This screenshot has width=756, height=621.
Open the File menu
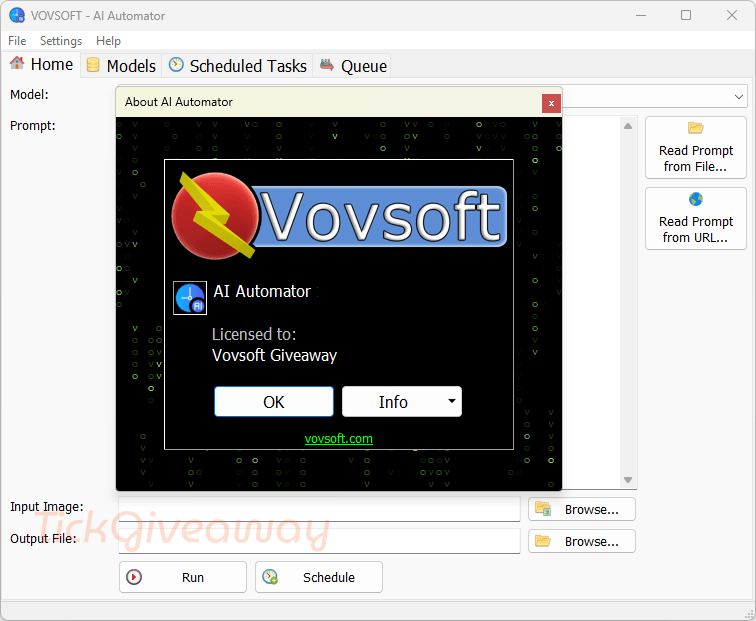tap(17, 41)
